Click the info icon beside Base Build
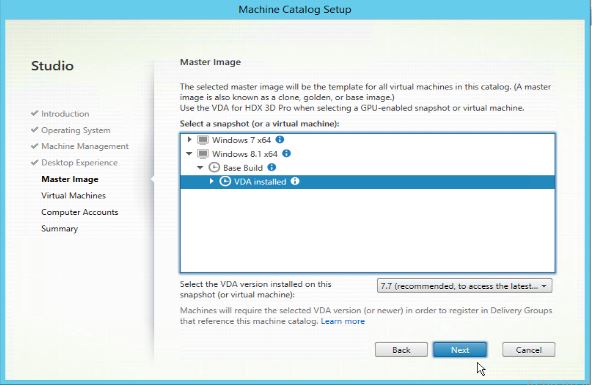The image size is (592, 385). coord(271,167)
